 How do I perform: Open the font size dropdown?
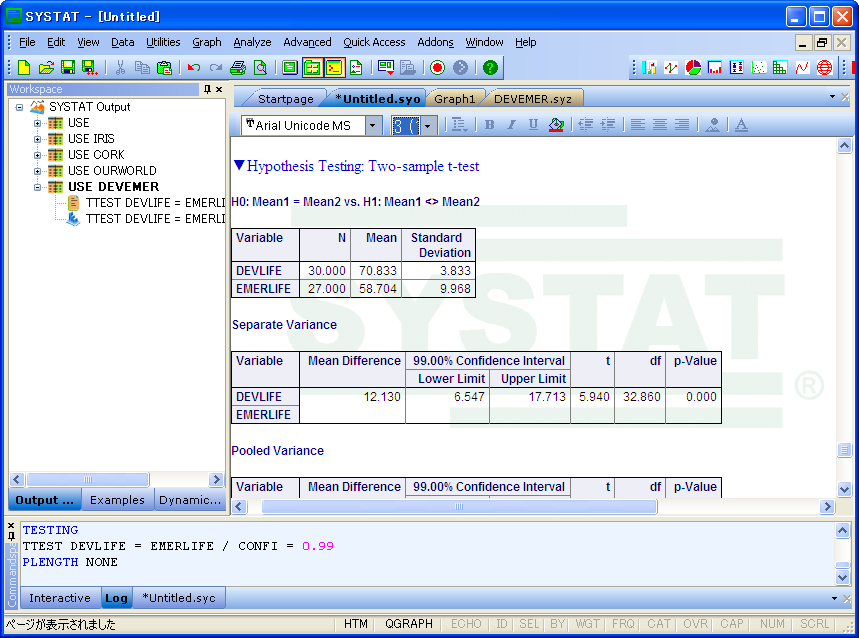pos(428,126)
